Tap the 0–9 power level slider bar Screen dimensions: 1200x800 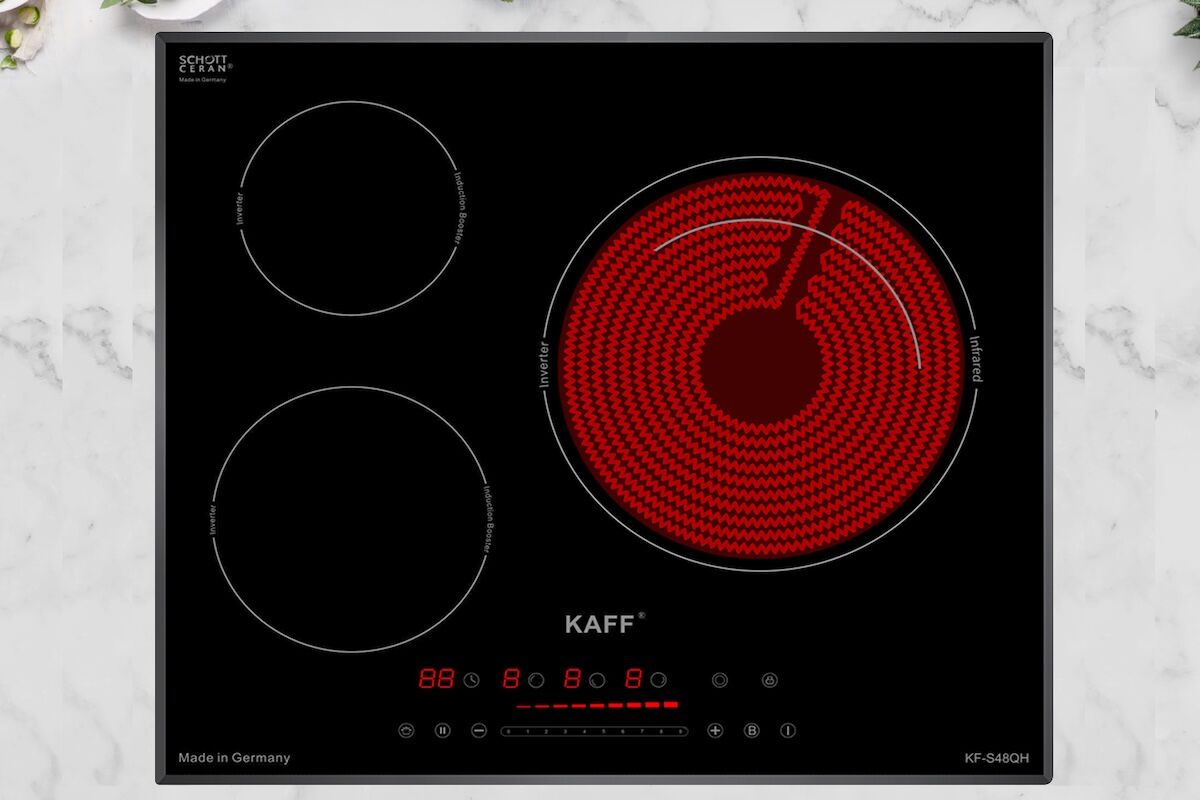(594, 731)
